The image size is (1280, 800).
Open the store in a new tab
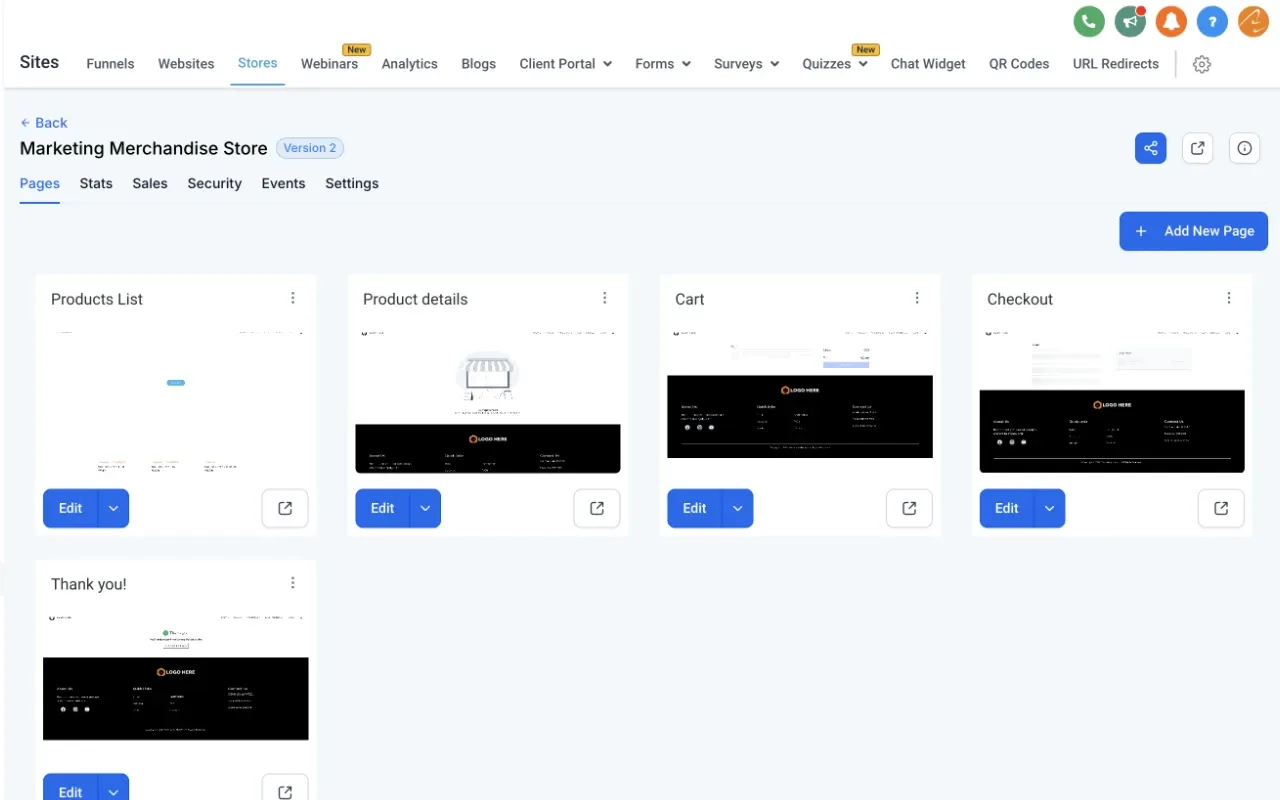tap(1197, 147)
